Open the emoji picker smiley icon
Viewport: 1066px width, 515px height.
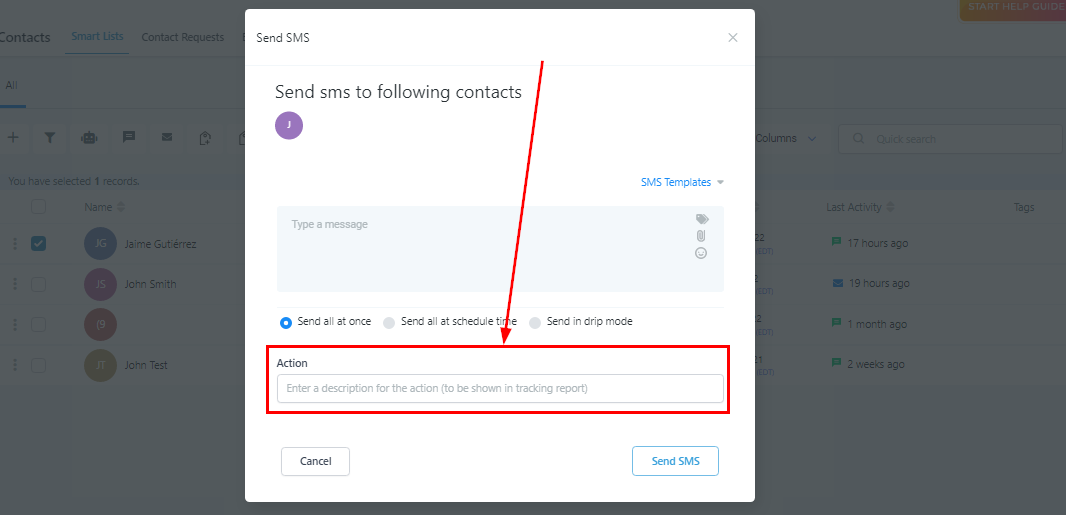(701, 253)
